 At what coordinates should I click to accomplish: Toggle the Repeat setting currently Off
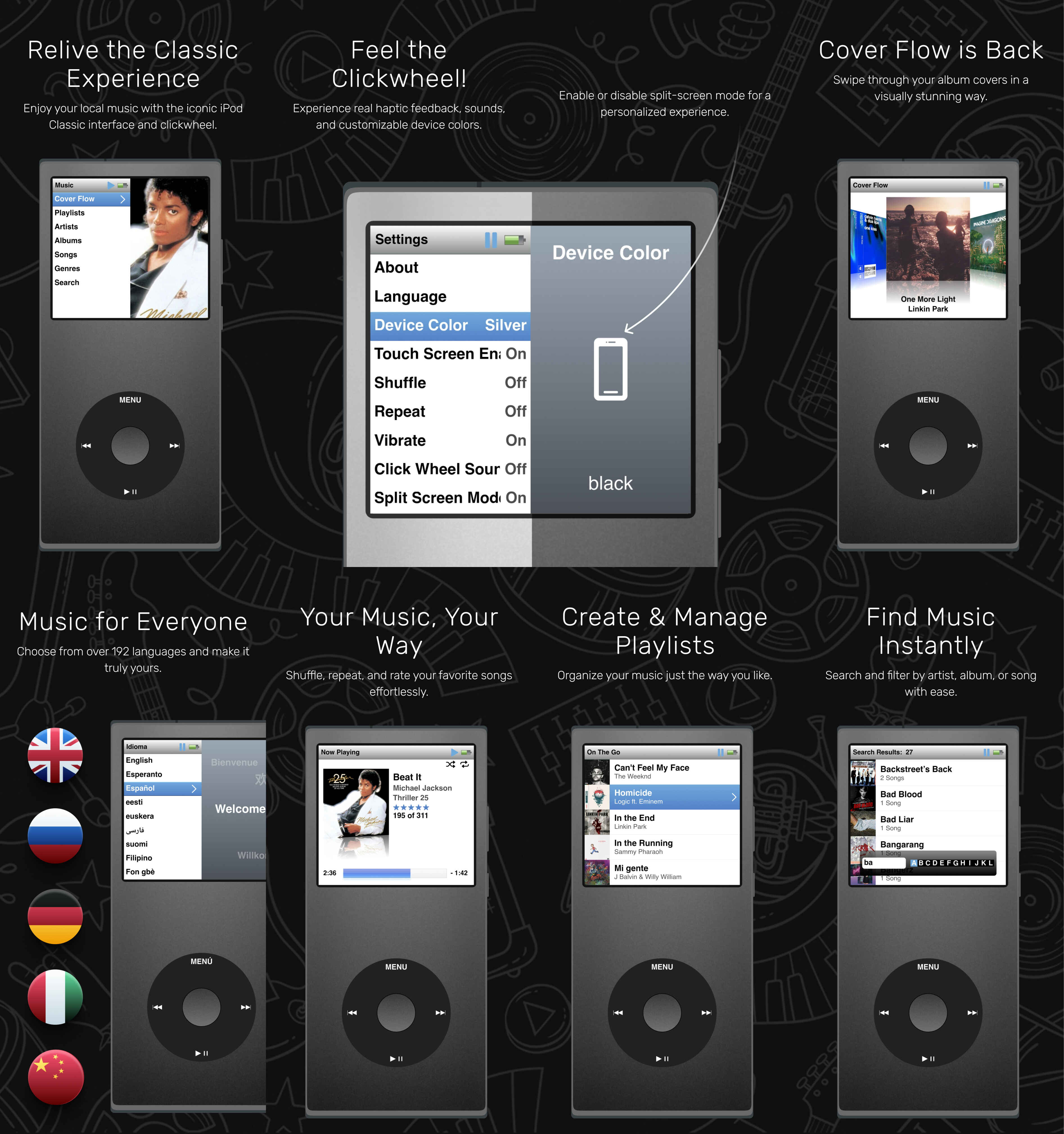pos(450,411)
